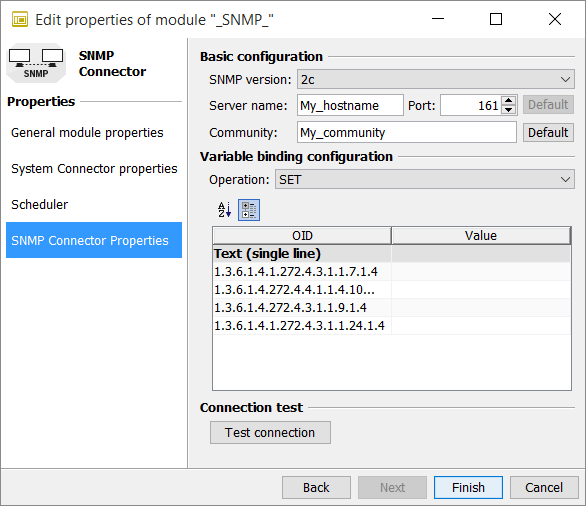Click the Test connection button
Screen dimensions: 586x506
click(x=270, y=432)
